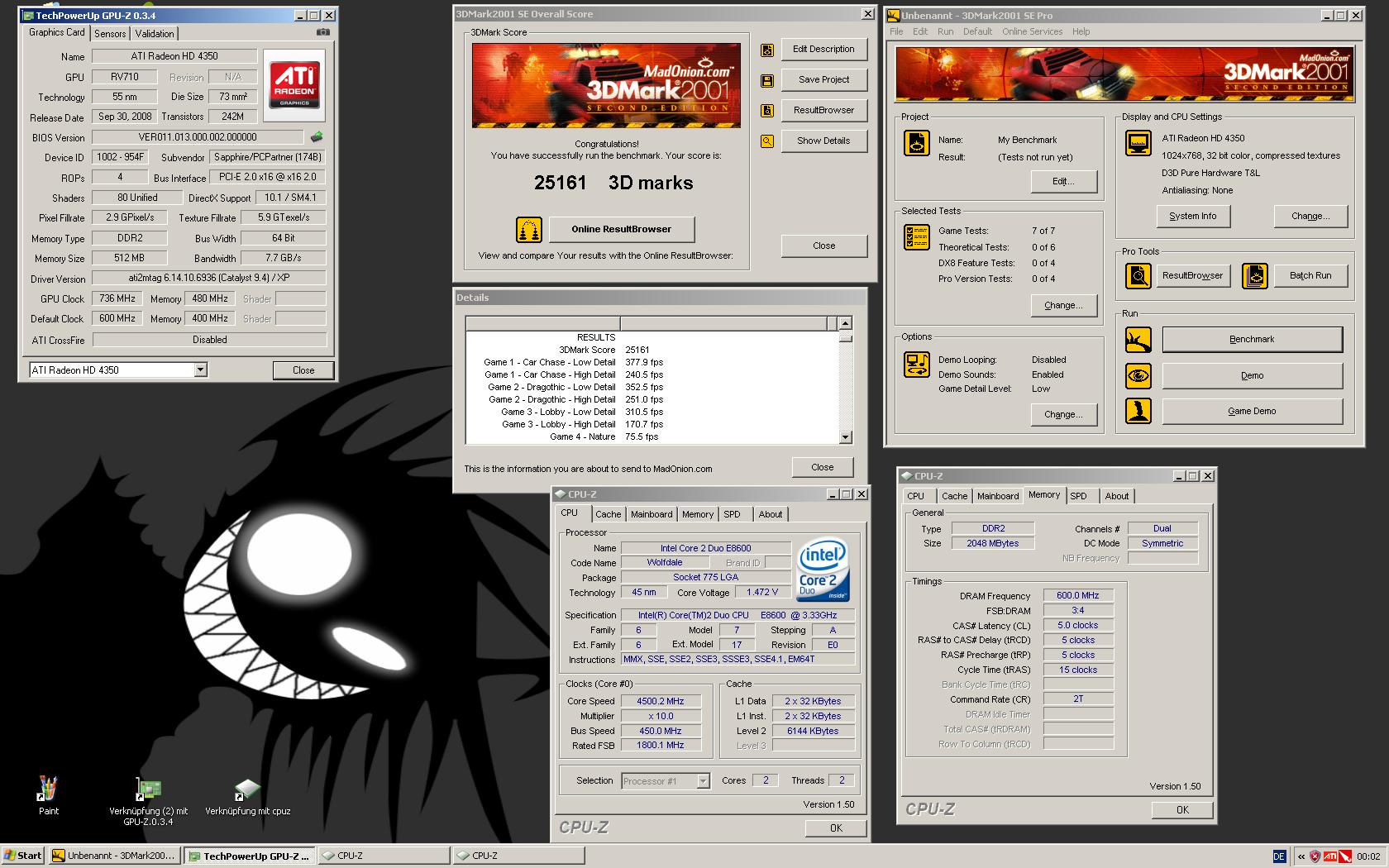Click the ATI tray icon in taskbar
1389x868 pixels.
(1330, 856)
